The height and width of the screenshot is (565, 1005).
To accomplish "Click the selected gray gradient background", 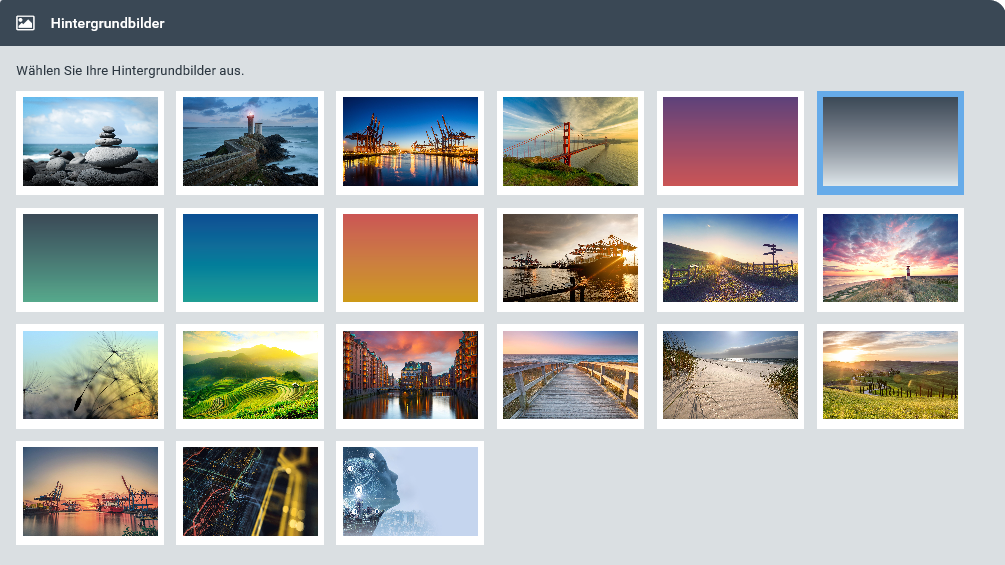I will point(890,142).
